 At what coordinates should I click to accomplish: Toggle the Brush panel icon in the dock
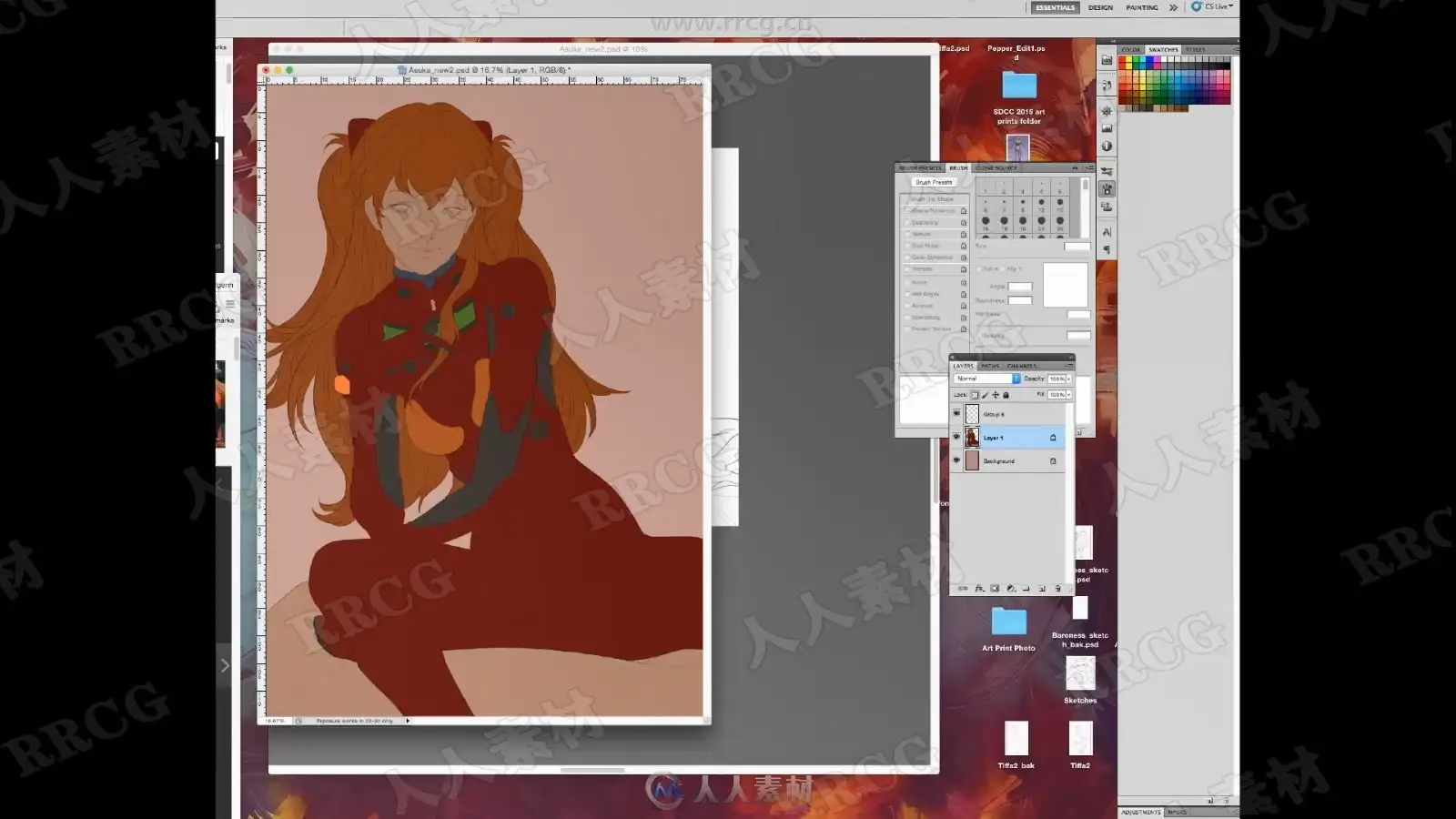click(x=1107, y=189)
